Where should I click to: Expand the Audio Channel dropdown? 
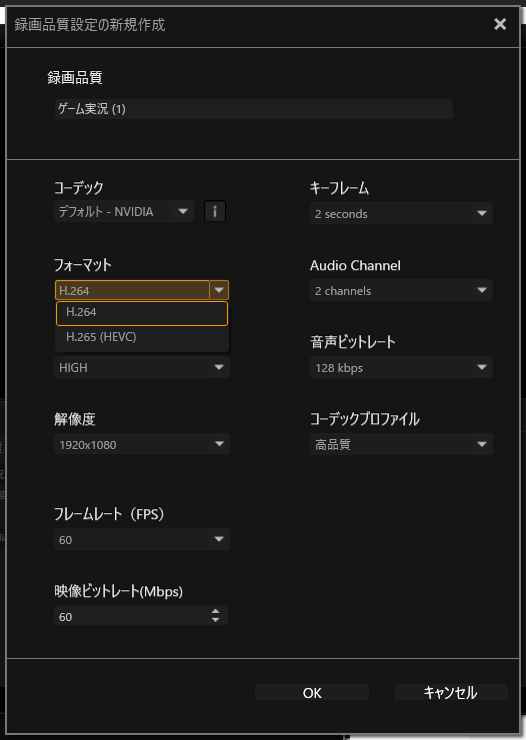point(401,290)
